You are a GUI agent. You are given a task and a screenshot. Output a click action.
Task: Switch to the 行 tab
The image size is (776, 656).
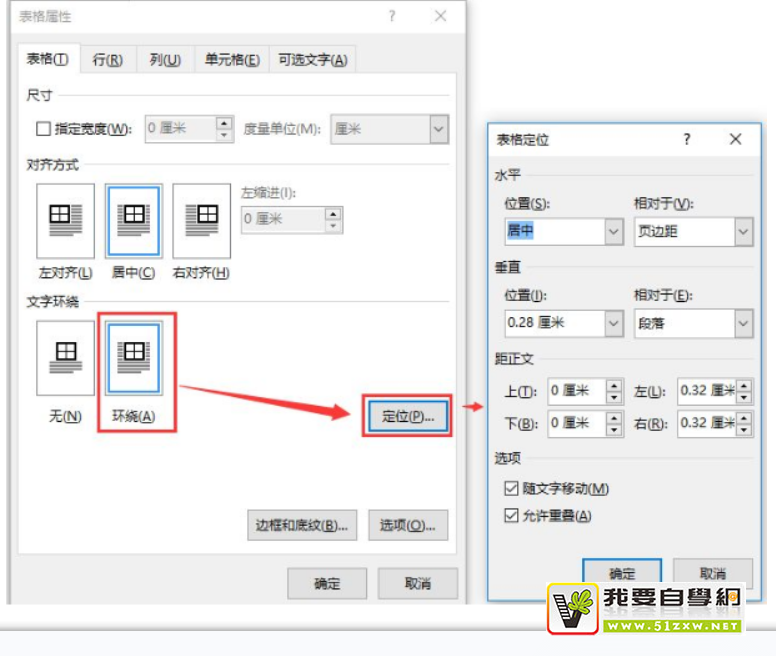[107, 60]
